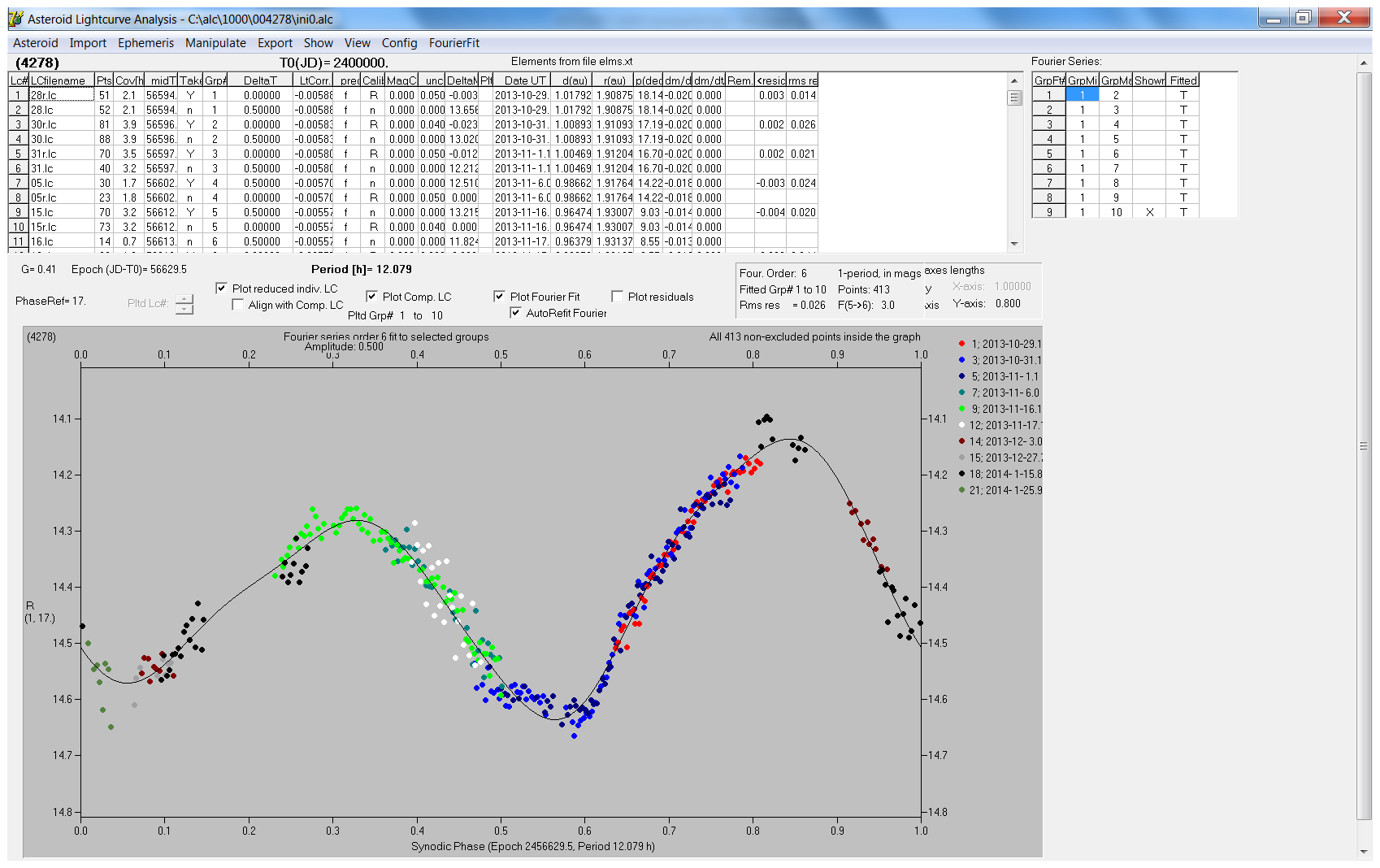Open the Import menu
This screenshot has height=868, width=1380.
[x=88, y=43]
